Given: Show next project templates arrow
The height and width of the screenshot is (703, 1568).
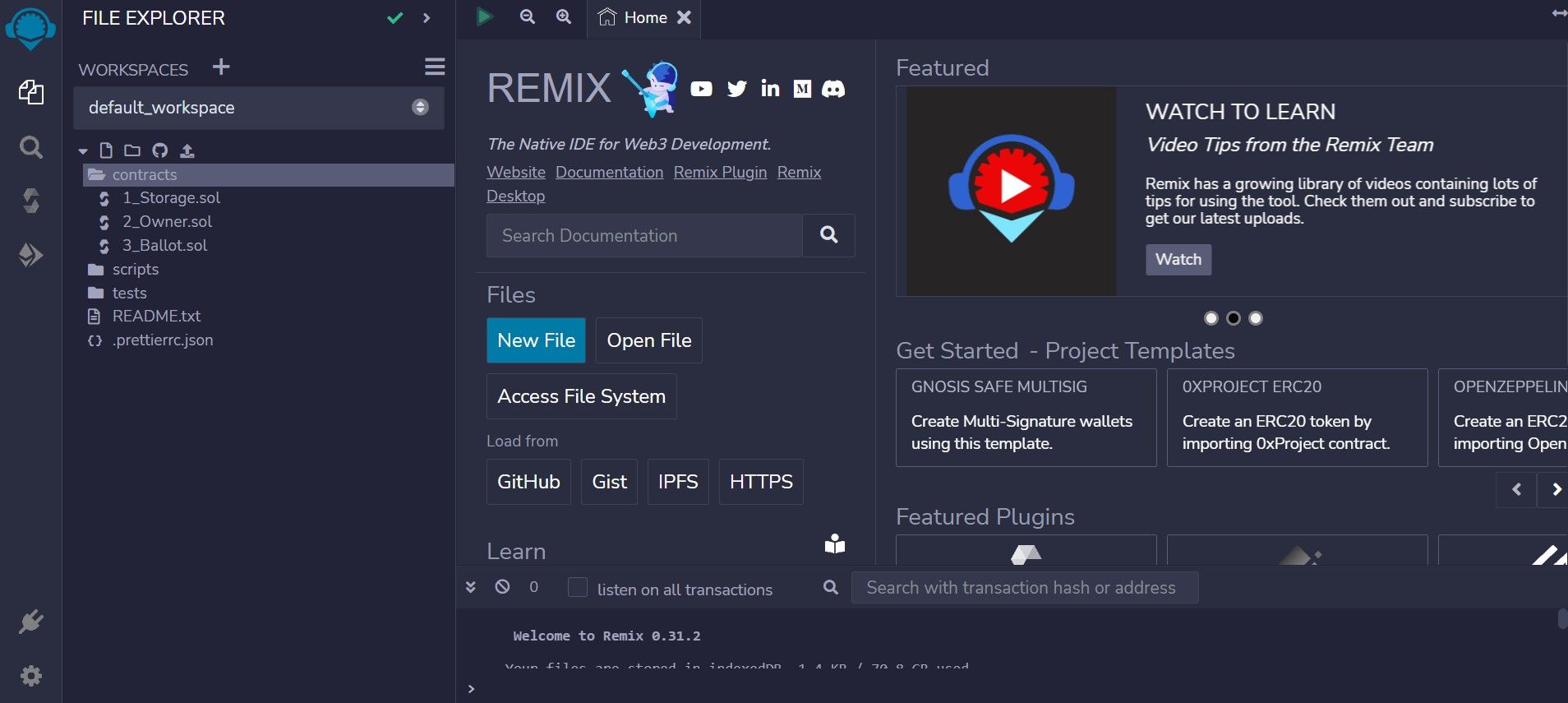Looking at the screenshot, I should 1555,489.
